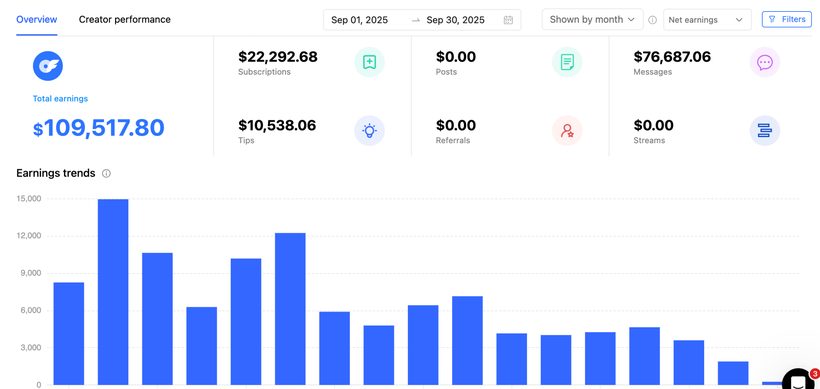820x389 pixels.
Task: Click the 12,000 axis label
Action: (x=29, y=236)
